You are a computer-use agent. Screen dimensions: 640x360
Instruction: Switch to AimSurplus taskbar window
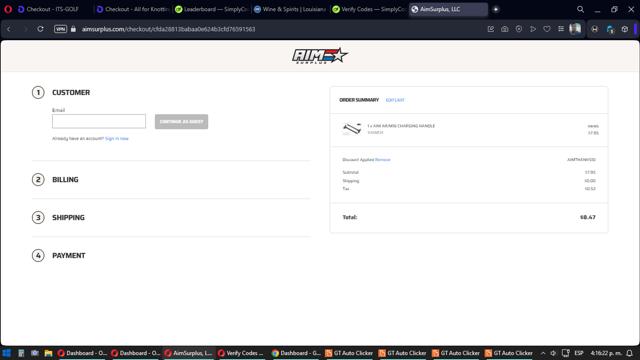point(188,353)
